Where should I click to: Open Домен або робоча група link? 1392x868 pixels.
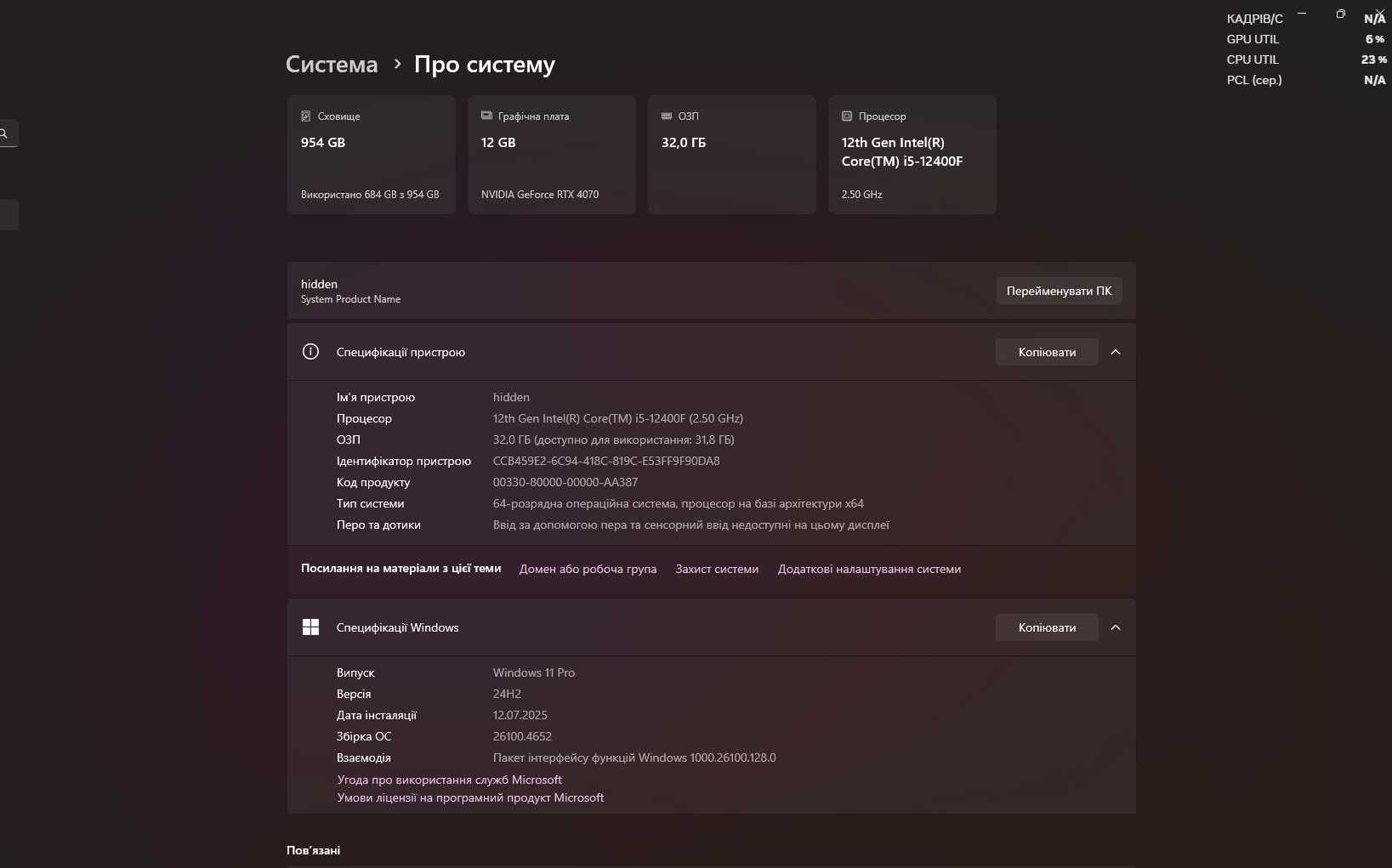pyautogui.click(x=588, y=569)
